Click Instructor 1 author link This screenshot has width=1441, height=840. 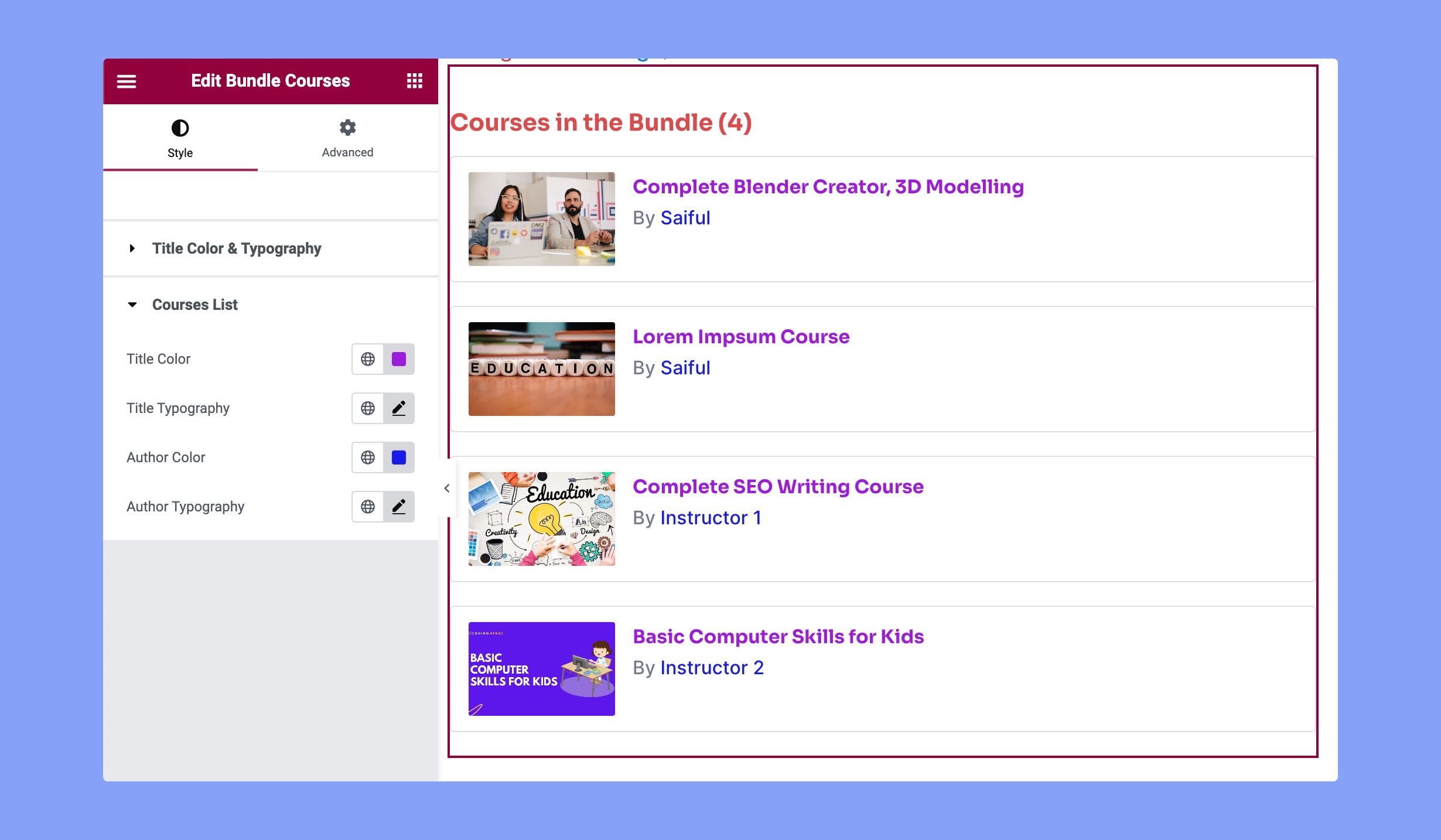[711, 517]
